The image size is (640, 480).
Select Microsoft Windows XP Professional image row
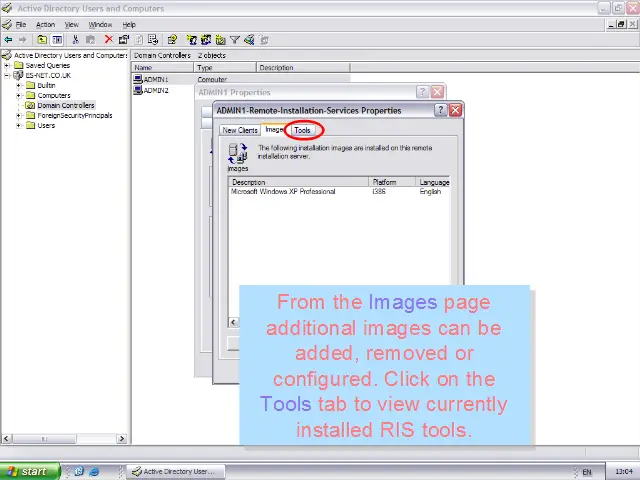(x=283, y=192)
